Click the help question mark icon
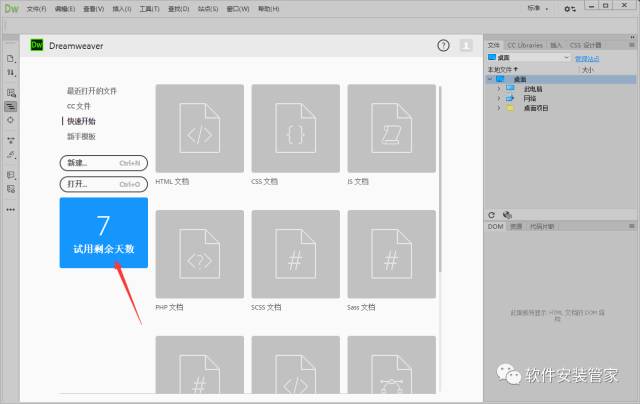The height and width of the screenshot is (404, 640). coord(444,46)
